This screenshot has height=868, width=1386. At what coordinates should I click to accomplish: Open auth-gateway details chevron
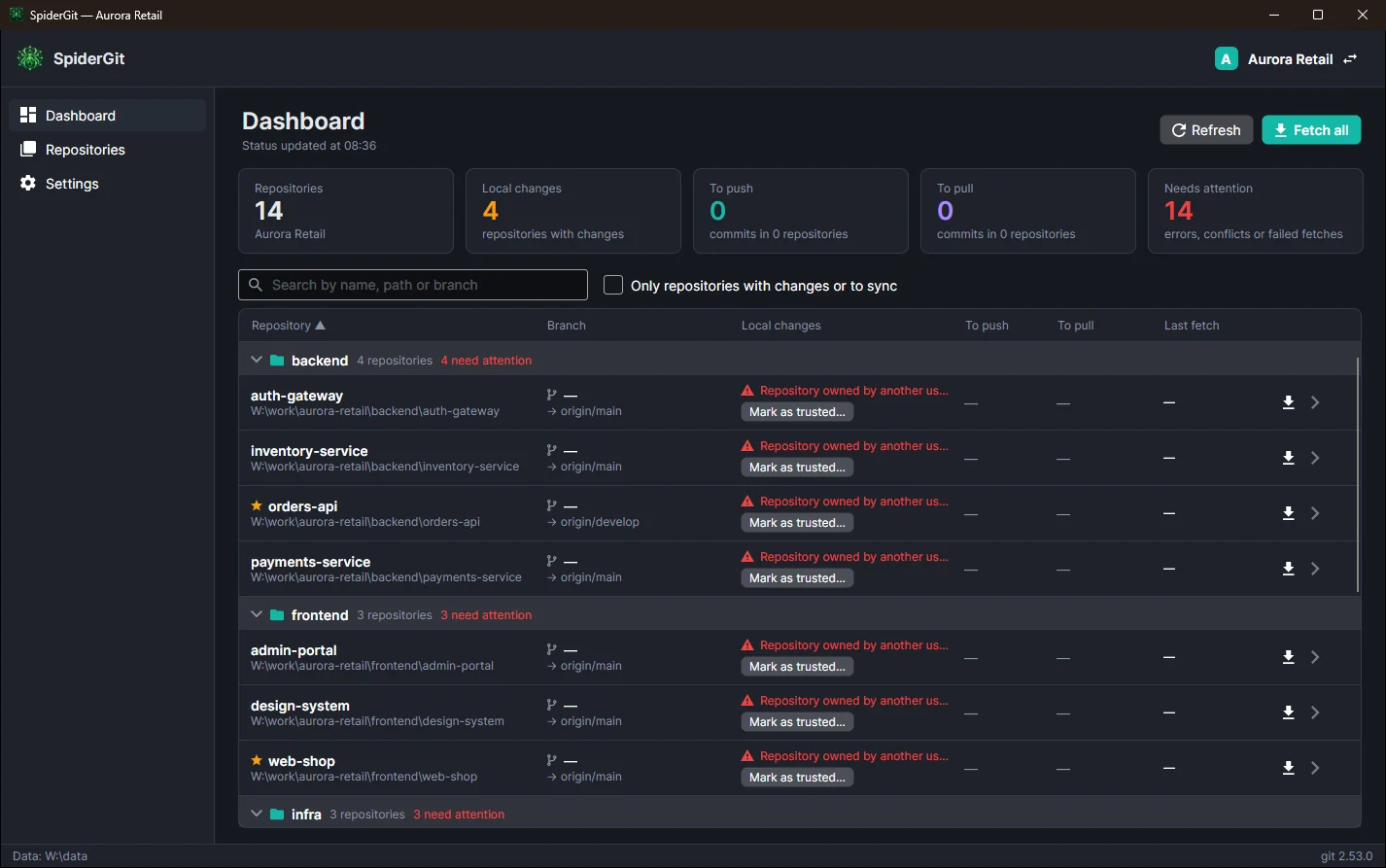(x=1315, y=402)
